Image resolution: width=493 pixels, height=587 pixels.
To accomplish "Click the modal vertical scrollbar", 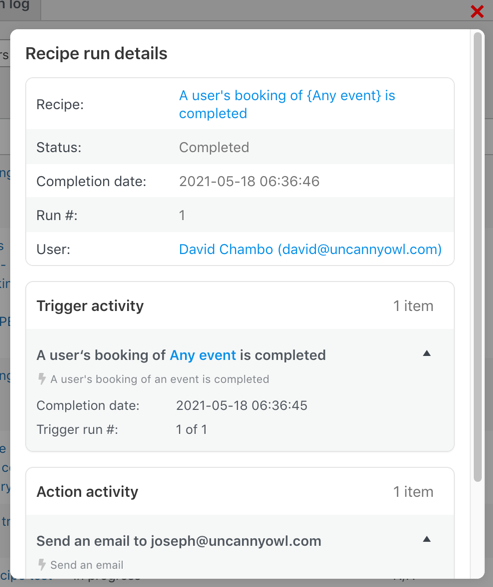I will 477,257.
